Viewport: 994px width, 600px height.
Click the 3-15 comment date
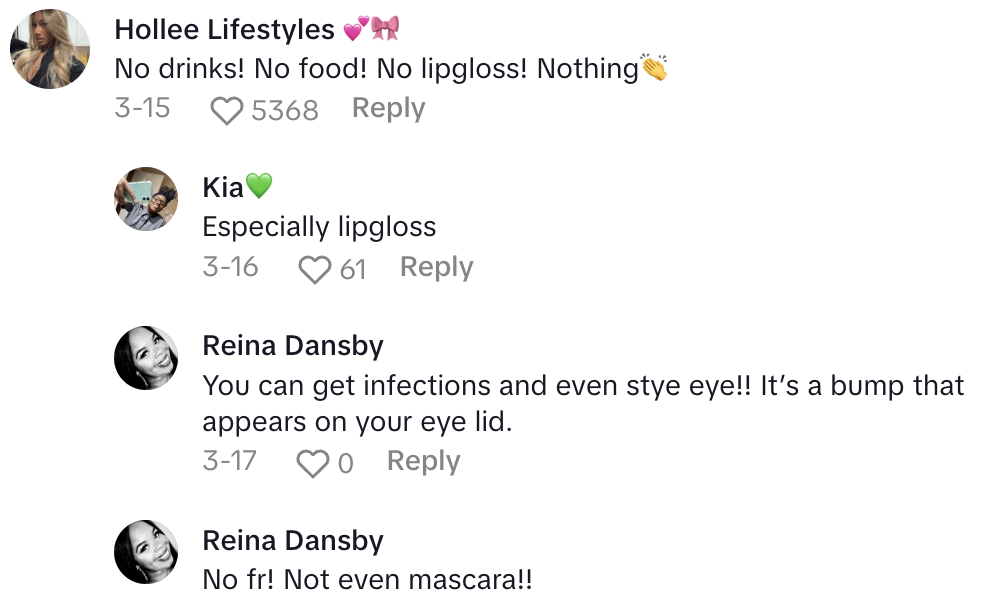142,108
